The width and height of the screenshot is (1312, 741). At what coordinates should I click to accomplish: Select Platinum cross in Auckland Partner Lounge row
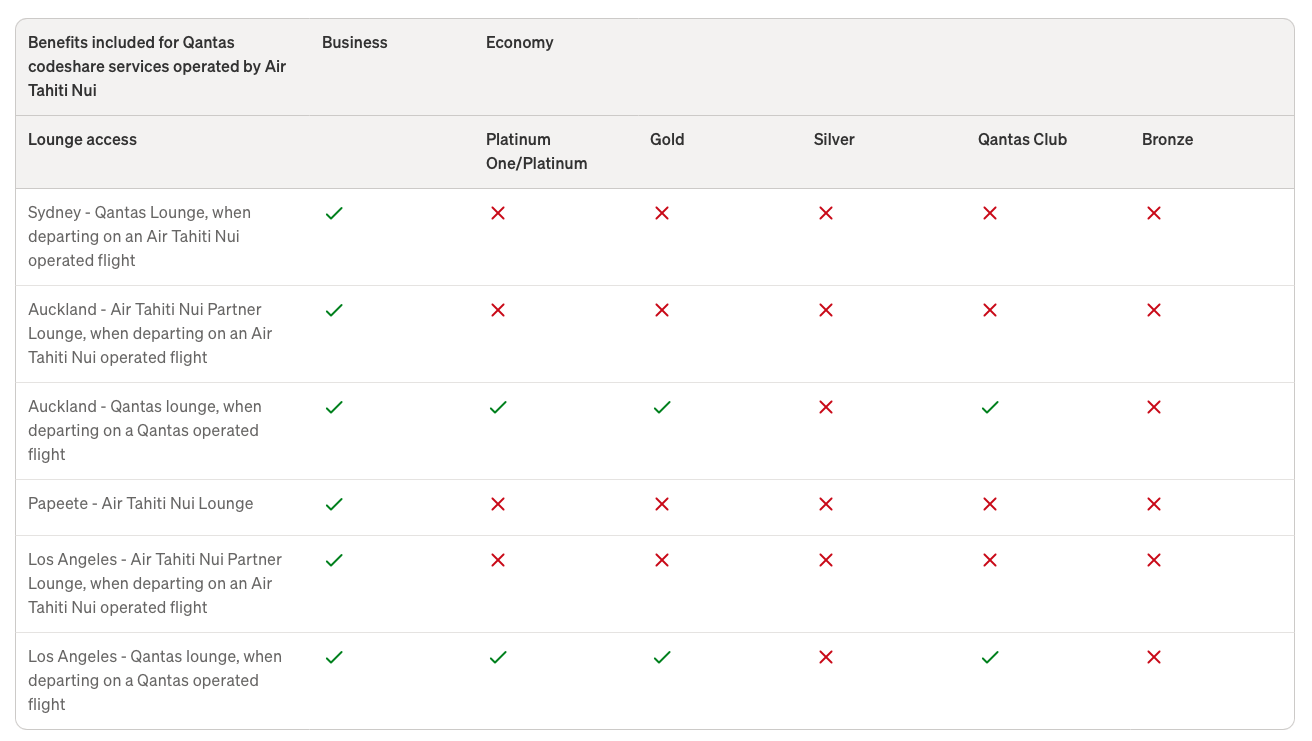[498, 310]
